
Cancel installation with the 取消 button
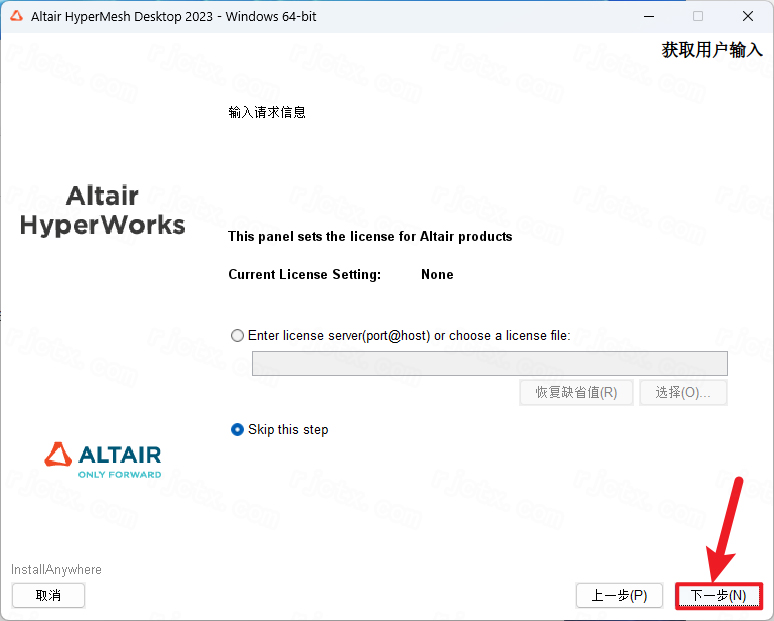pos(48,595)
